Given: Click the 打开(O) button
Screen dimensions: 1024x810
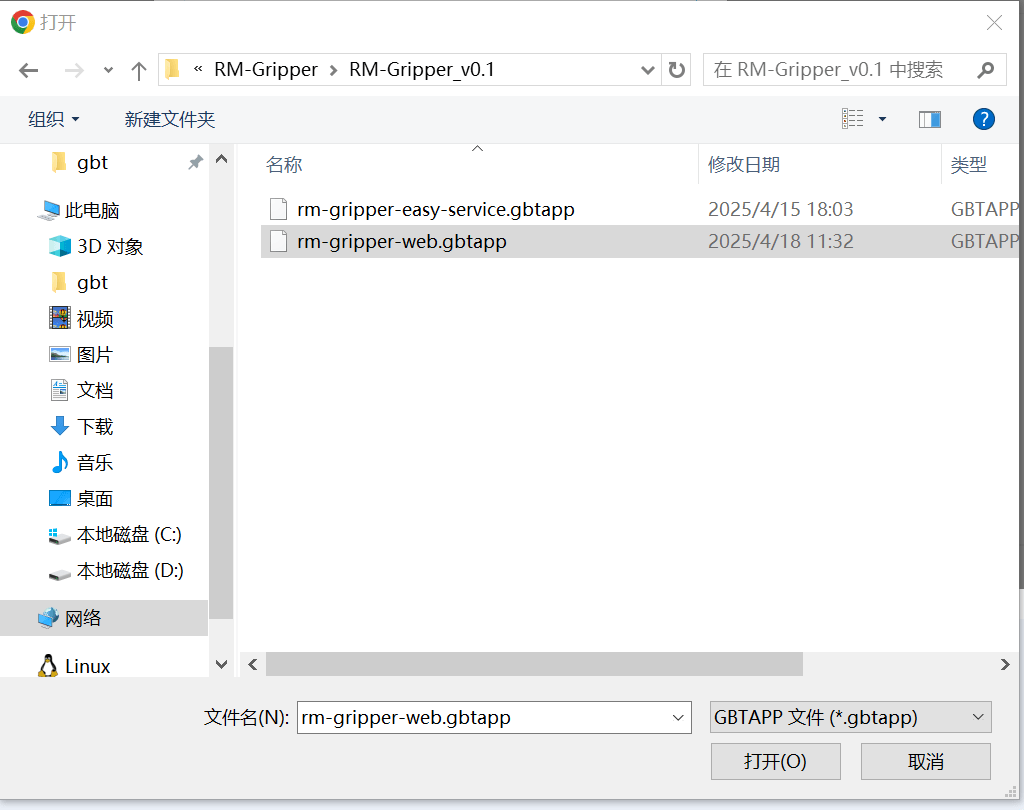Looking at the screenshot, I should tap(775, 761).
